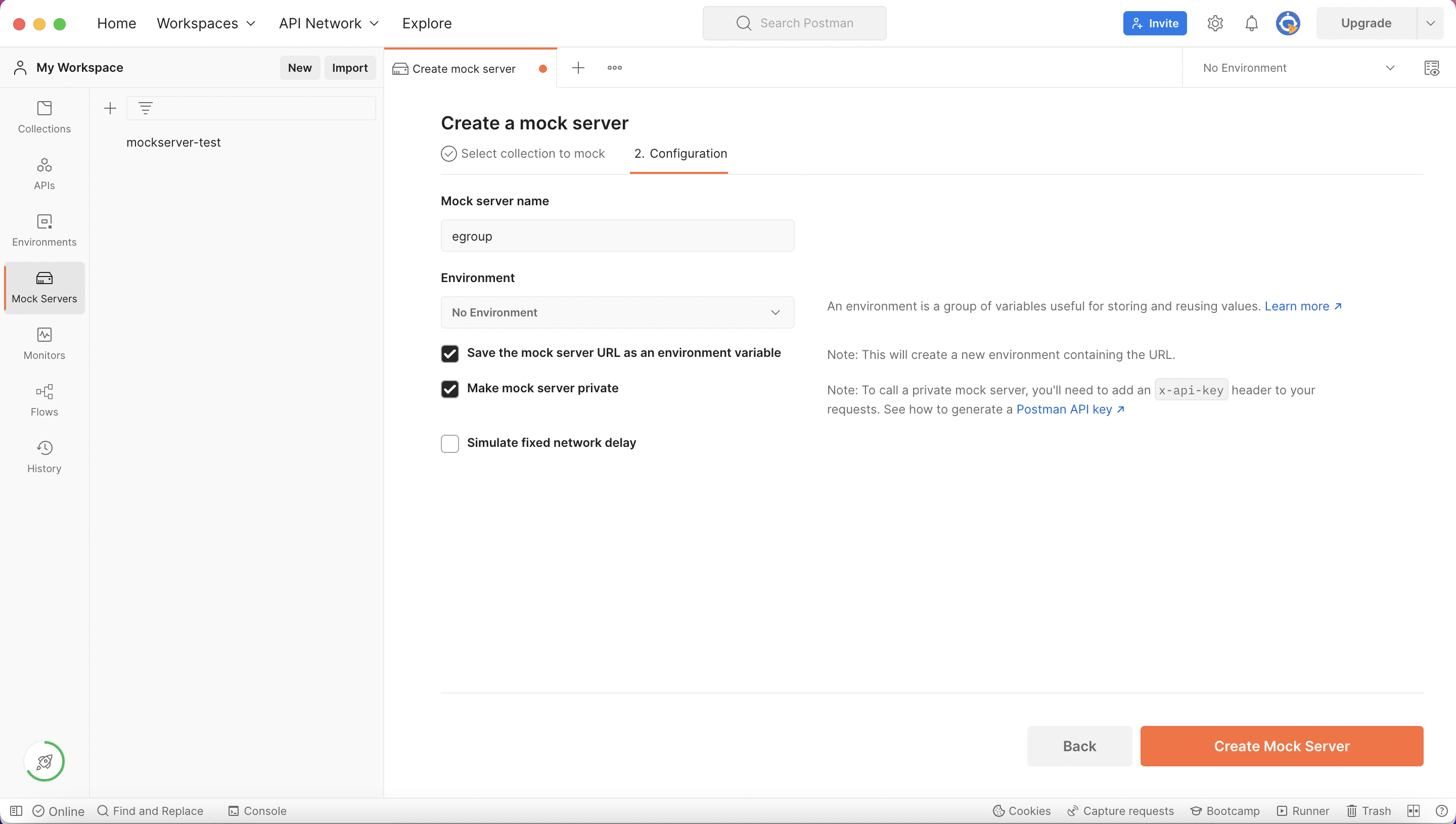Switch to the Flows panel

click(x=43, y=399)
